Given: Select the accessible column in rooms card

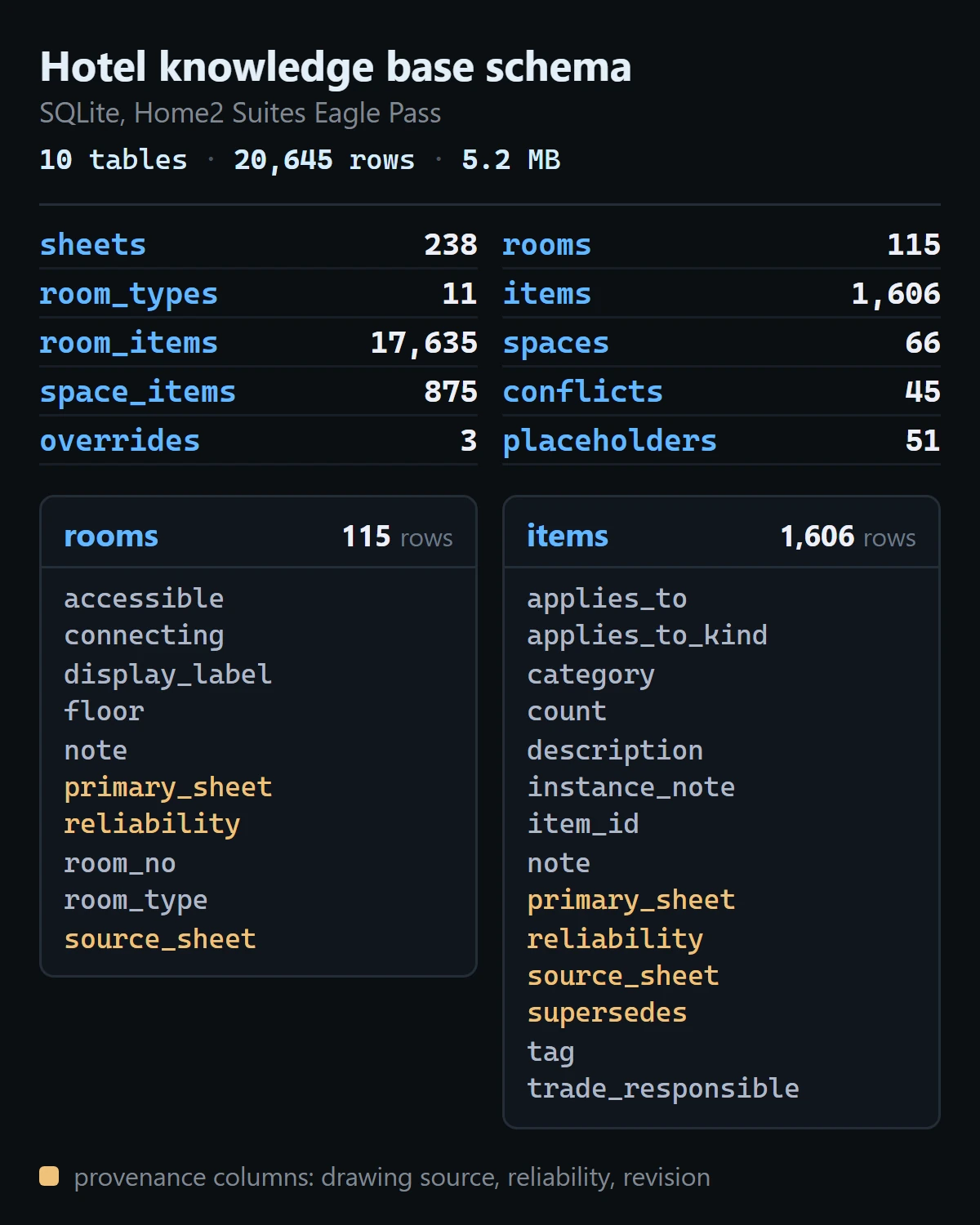Looking at the screenshot, I should tap(144, 599).
